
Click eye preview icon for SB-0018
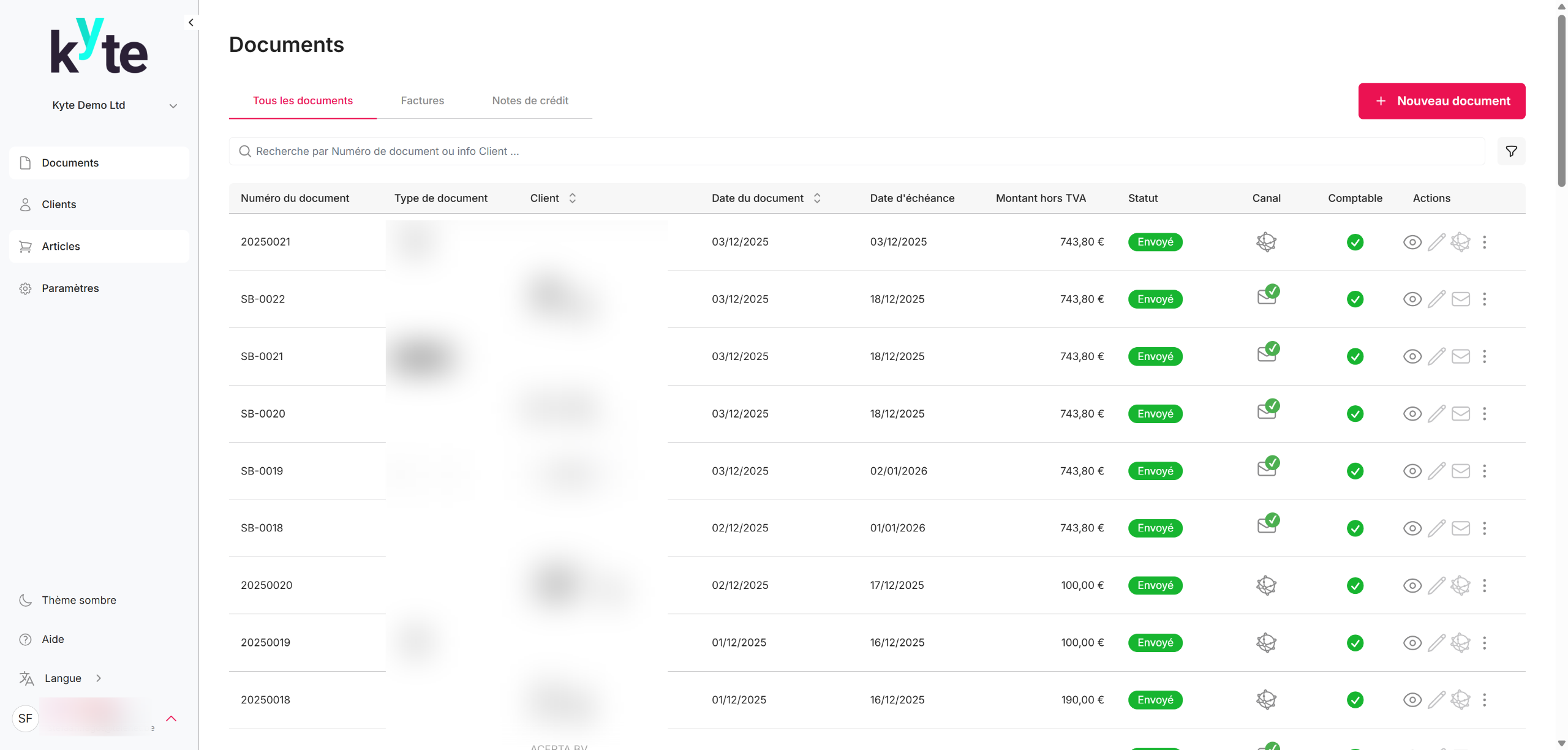[1412, 528]
